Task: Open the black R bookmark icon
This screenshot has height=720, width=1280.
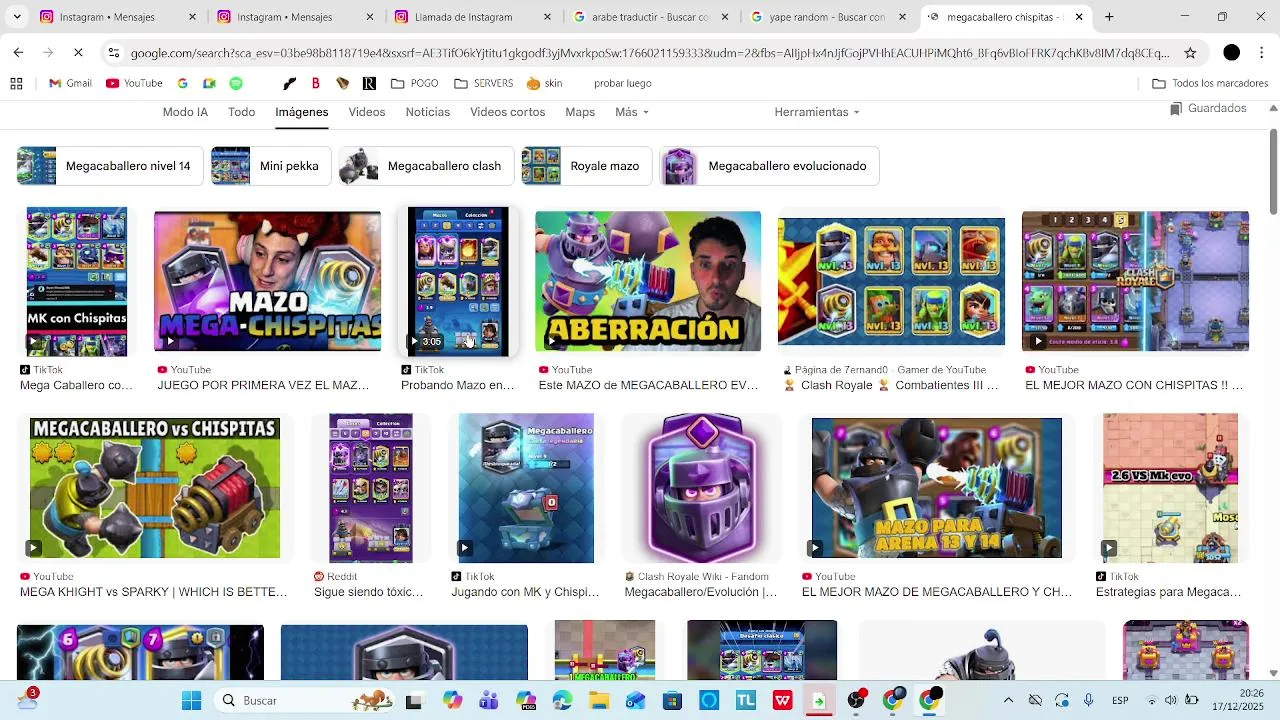Action: tap(369, 84)
